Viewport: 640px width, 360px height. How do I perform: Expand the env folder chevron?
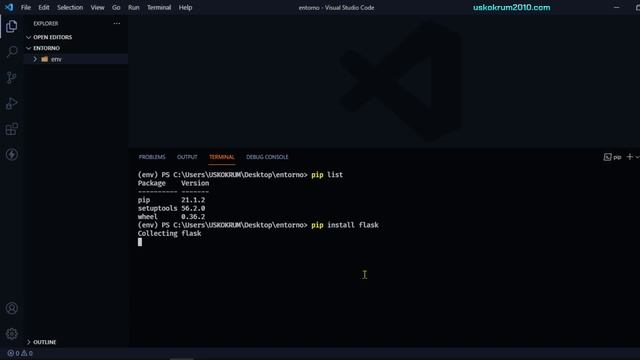pyautogui.click(x=35, y=59)
